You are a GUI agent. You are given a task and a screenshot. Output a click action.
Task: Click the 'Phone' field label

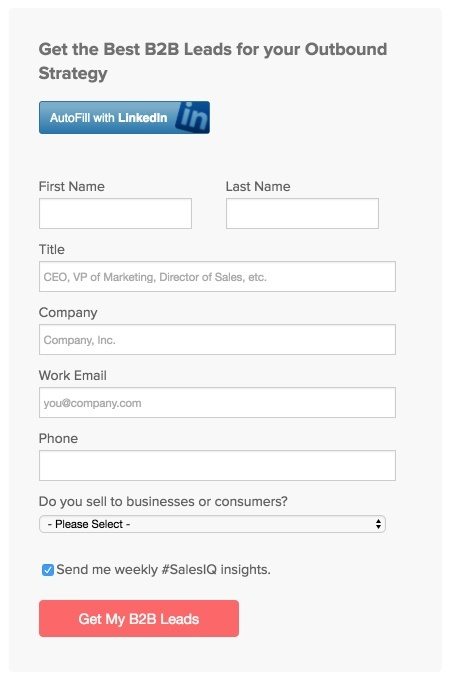pyautogui.click(x=58, y=438)
